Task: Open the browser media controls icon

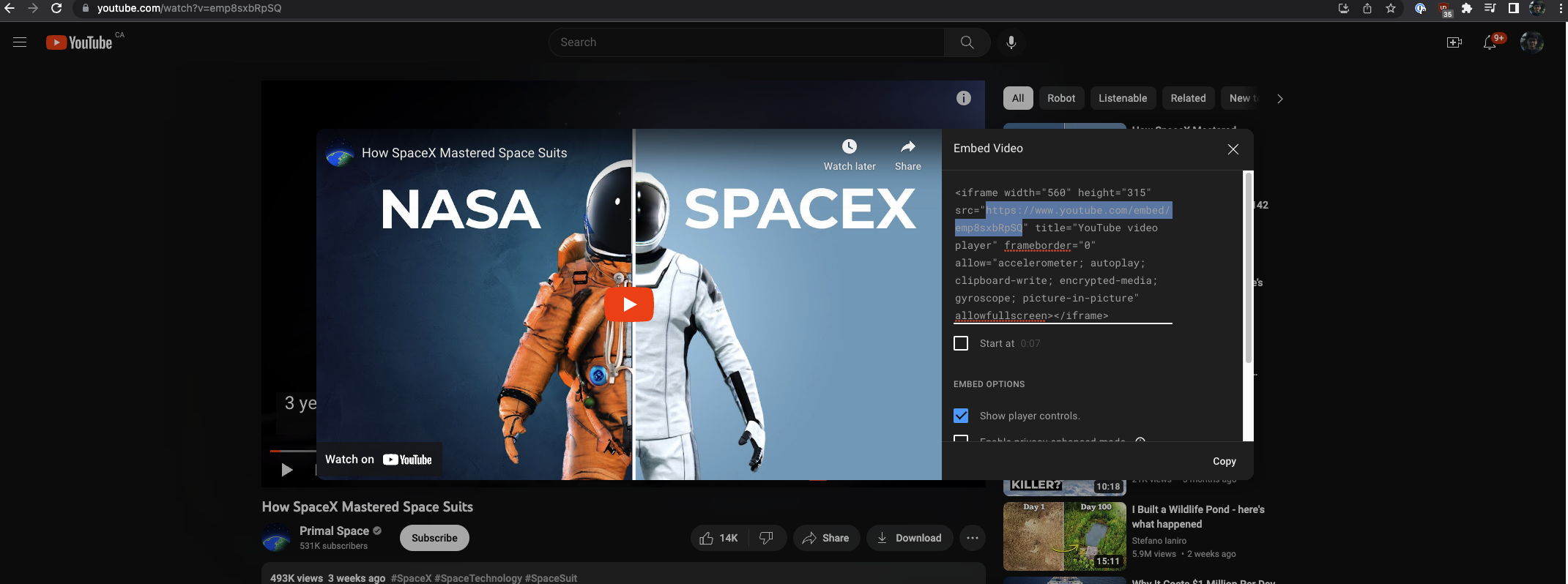Action: click(1490, 8)
